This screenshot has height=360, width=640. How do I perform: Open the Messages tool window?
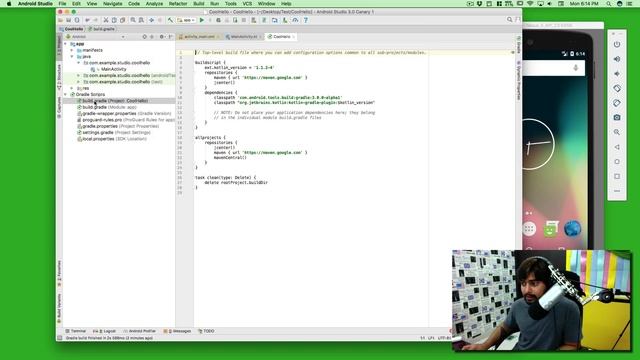pos(177,331)
